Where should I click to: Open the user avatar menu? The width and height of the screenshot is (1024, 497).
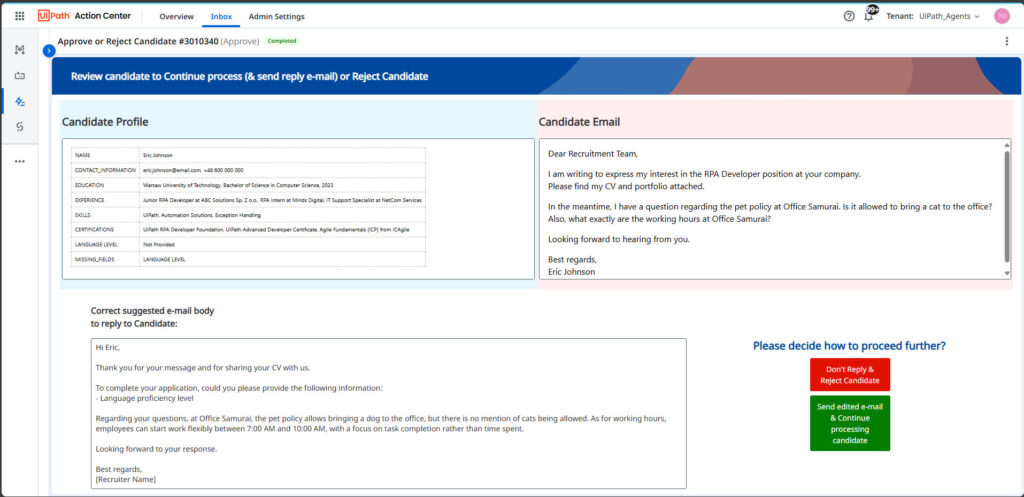pos(1002,16)
